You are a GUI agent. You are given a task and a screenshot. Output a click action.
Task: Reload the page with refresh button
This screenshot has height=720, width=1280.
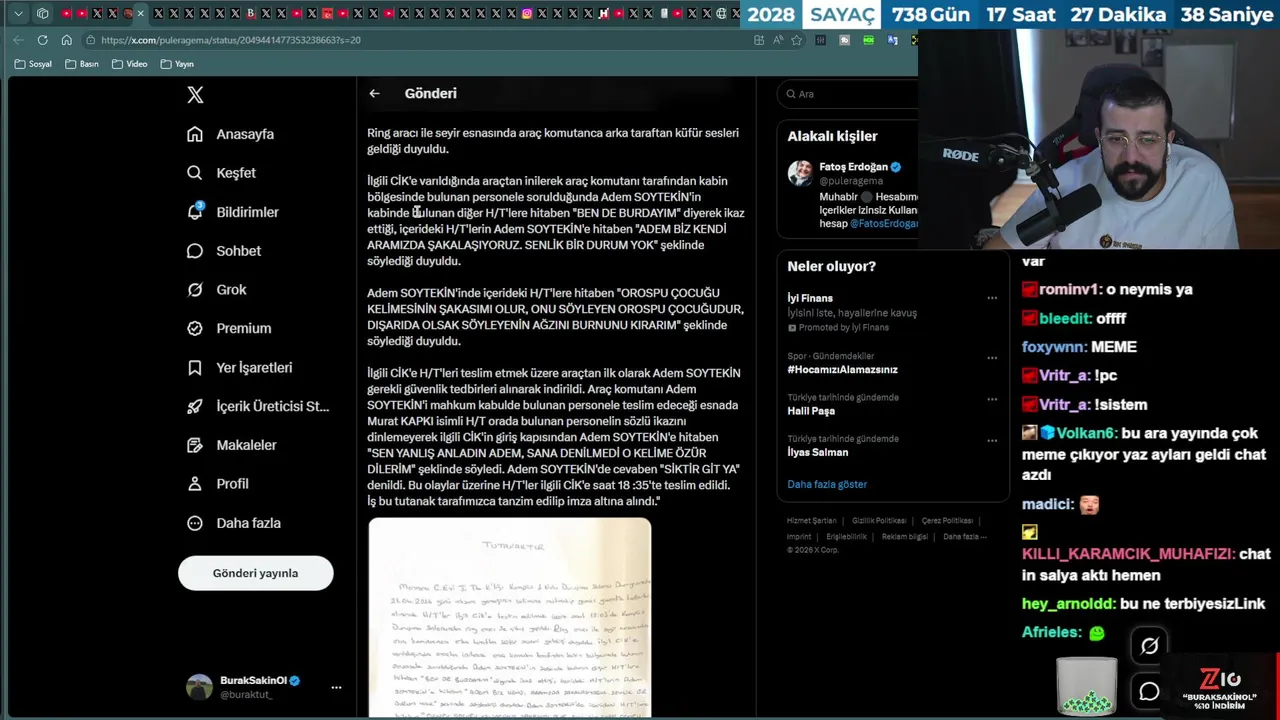42,40
